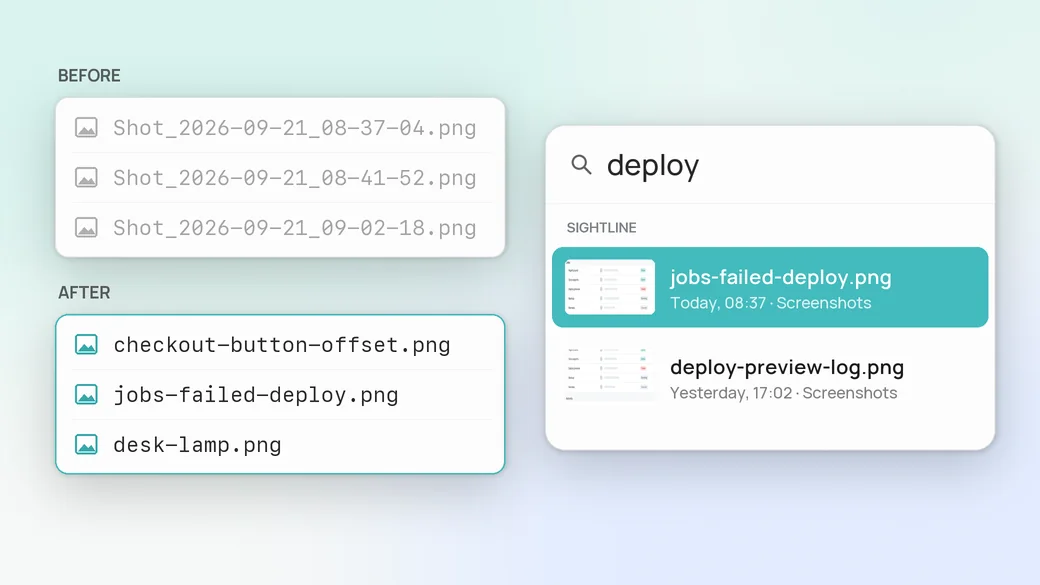Click the search field containing deploy

pyautogui.click(x=770, y=164)
